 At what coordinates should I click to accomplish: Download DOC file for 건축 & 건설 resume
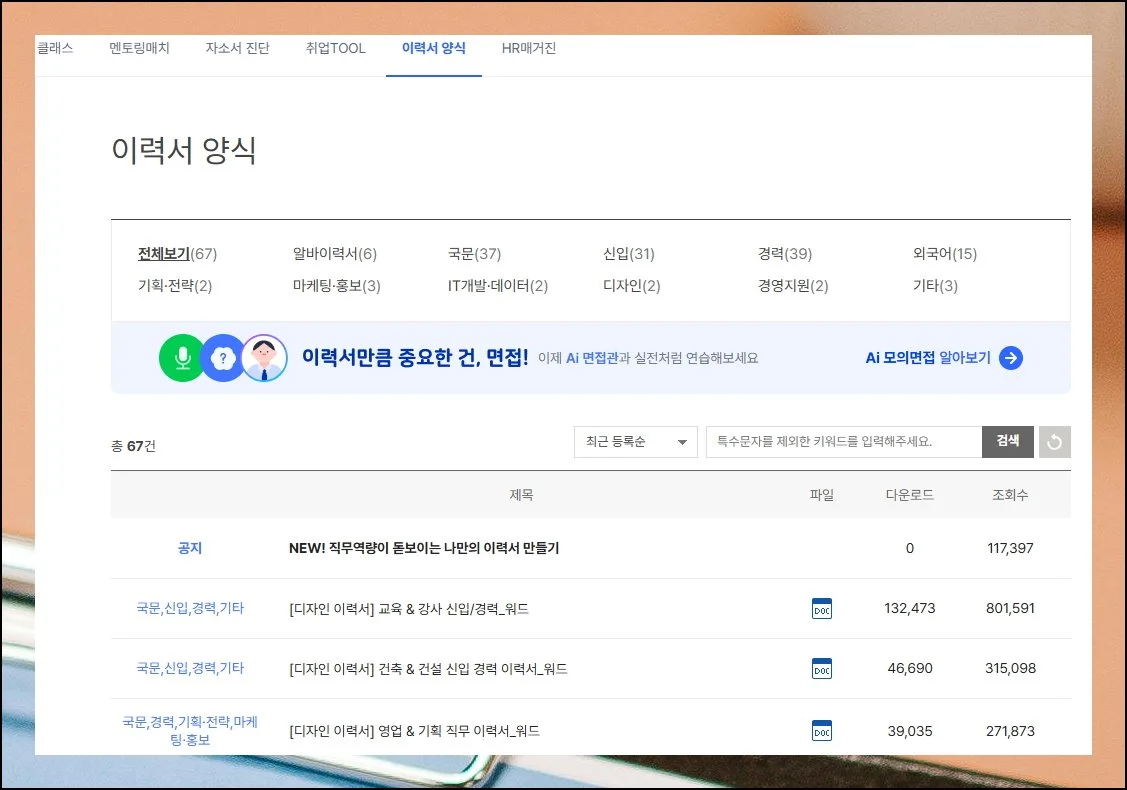pyautogui.click(x=821, y=668)
